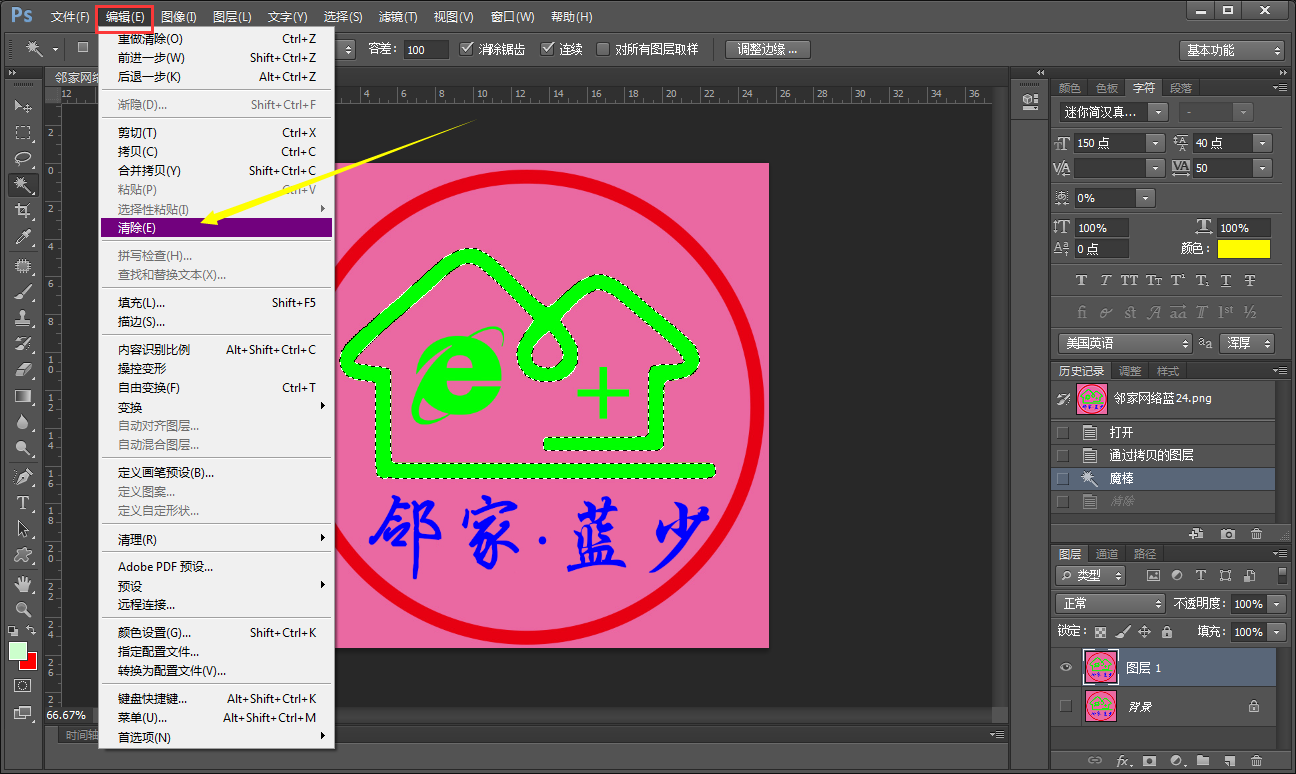Open blend mode dropdown 正常

click(1110, 604)
